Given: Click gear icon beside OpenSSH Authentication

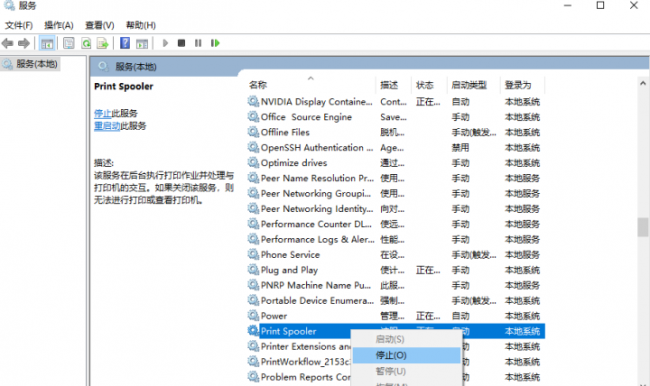Looking at the screenshot, I should pyautogui.click(x=253, y=147).
